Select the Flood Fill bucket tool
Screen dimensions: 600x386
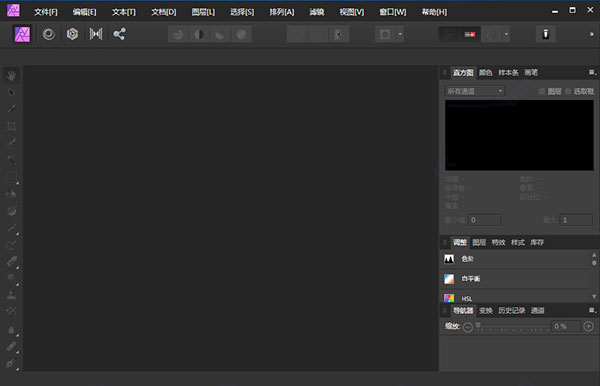click(x=11, y=194)
